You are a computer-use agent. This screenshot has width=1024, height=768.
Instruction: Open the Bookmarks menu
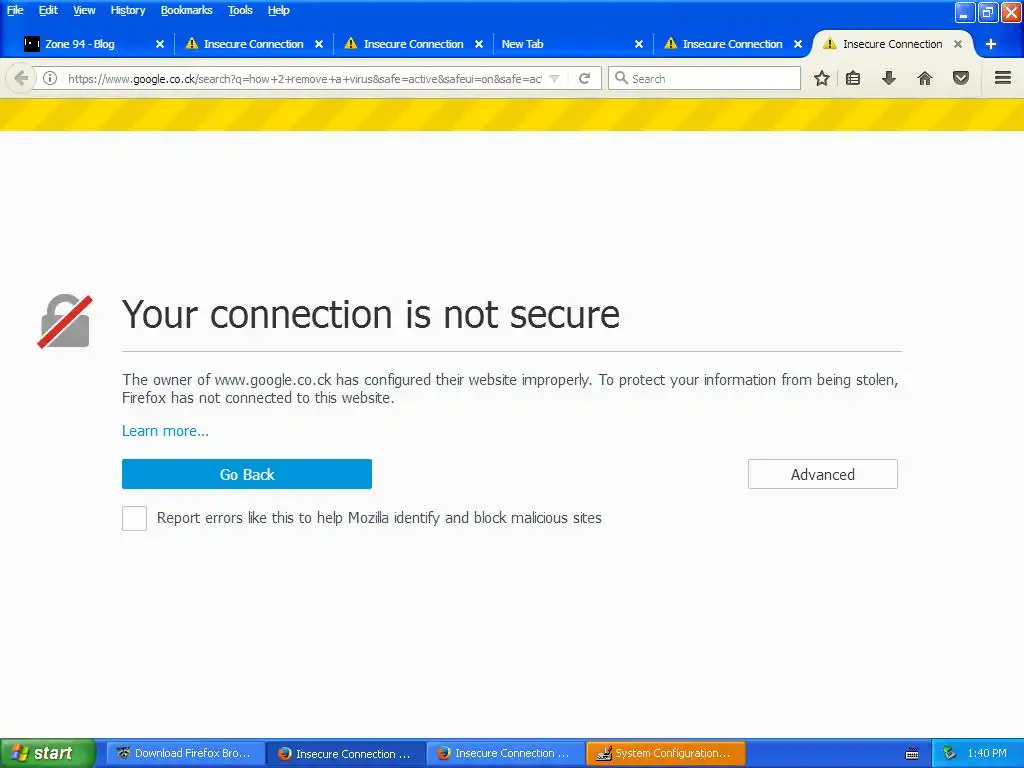(187, 10)
